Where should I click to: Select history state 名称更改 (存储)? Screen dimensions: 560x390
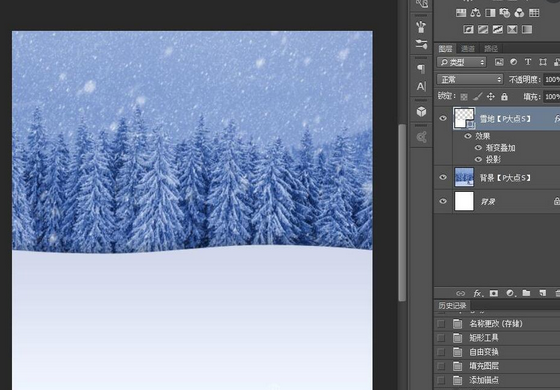pyautogui.click(x=496, y=324)
